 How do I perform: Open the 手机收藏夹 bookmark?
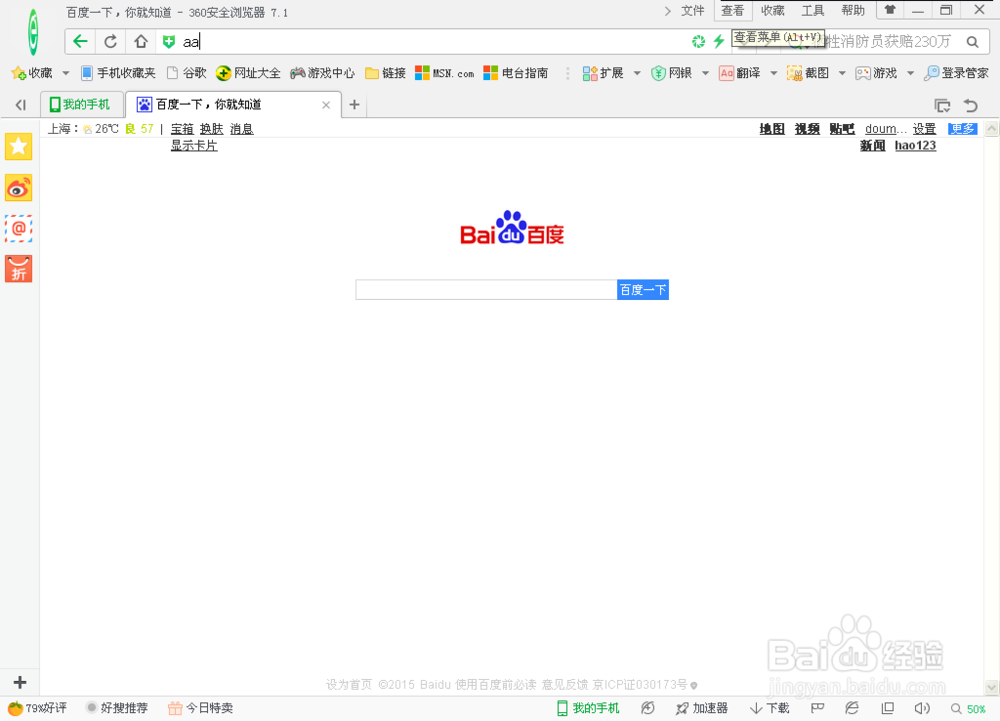point(119,73)
